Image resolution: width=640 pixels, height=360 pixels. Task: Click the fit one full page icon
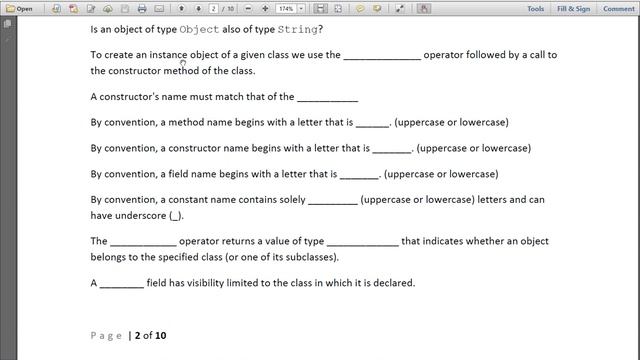pyautogui.click(x=338, y=9)
